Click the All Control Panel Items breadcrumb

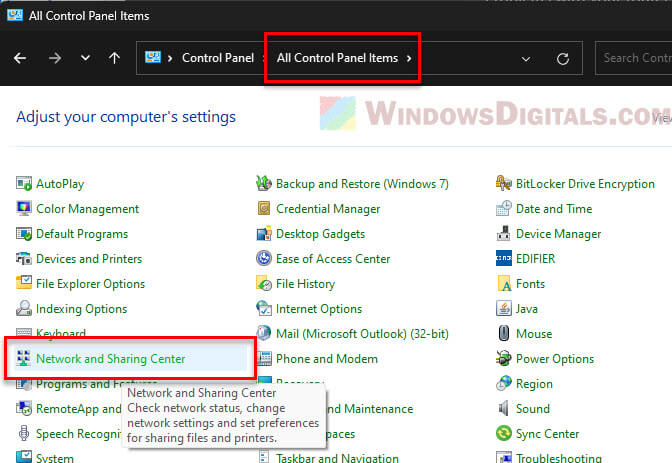click(x=337, y=58)
